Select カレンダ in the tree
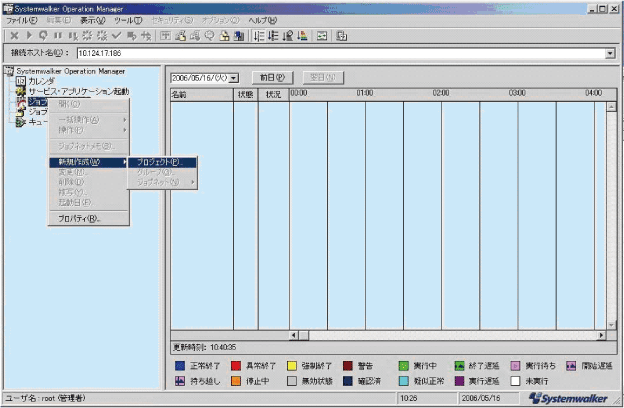This screenshot has width=624, height=408. (41, 81)
